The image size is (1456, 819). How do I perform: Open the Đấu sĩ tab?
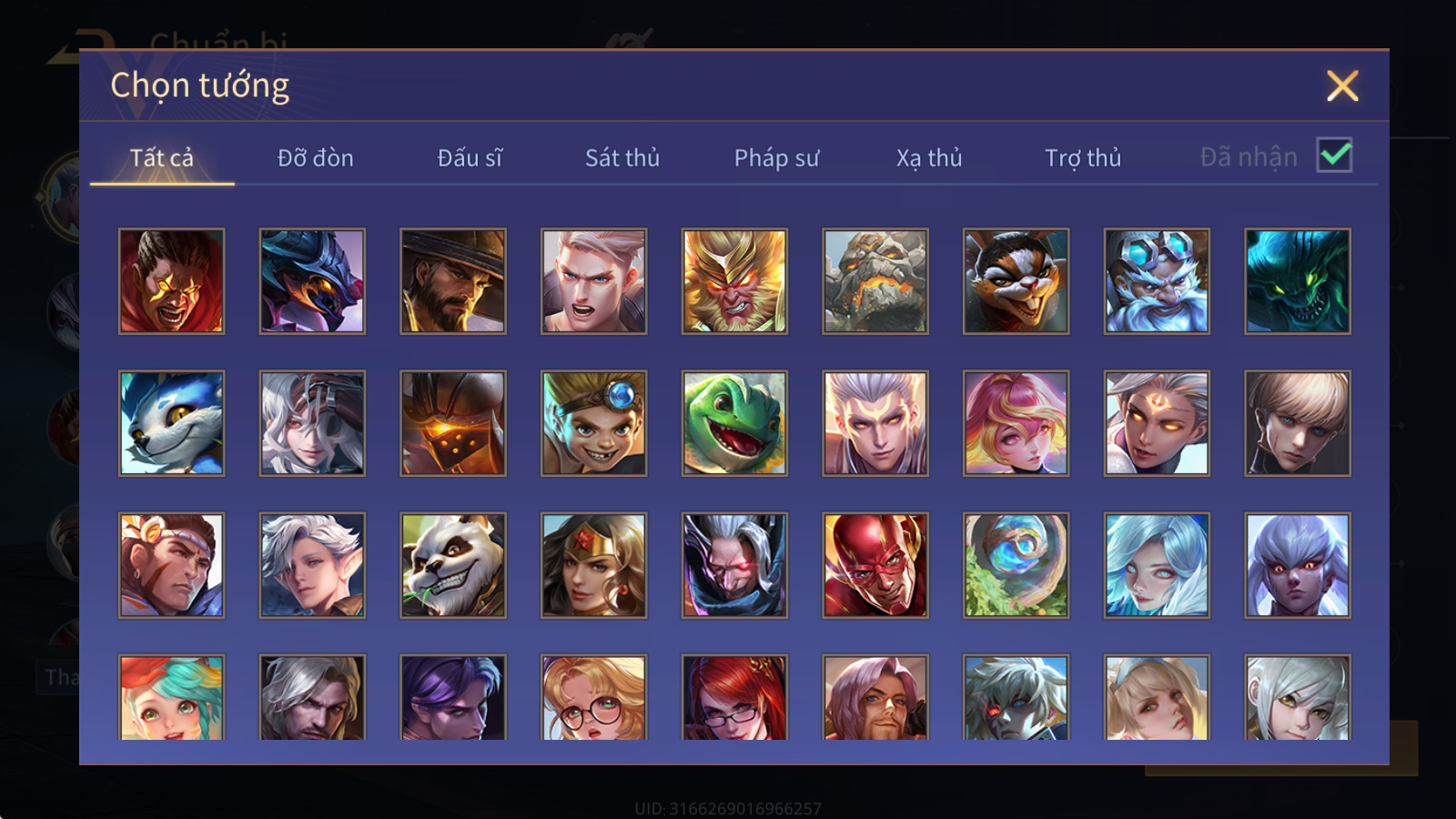[470, 158]
